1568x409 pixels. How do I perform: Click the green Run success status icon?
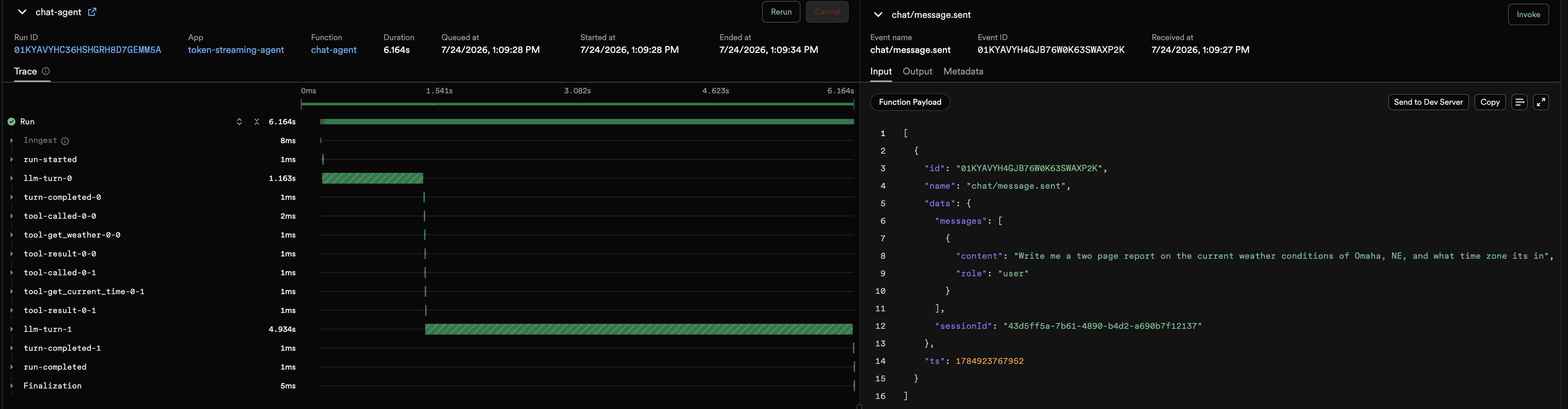click(x=11, y=122)
